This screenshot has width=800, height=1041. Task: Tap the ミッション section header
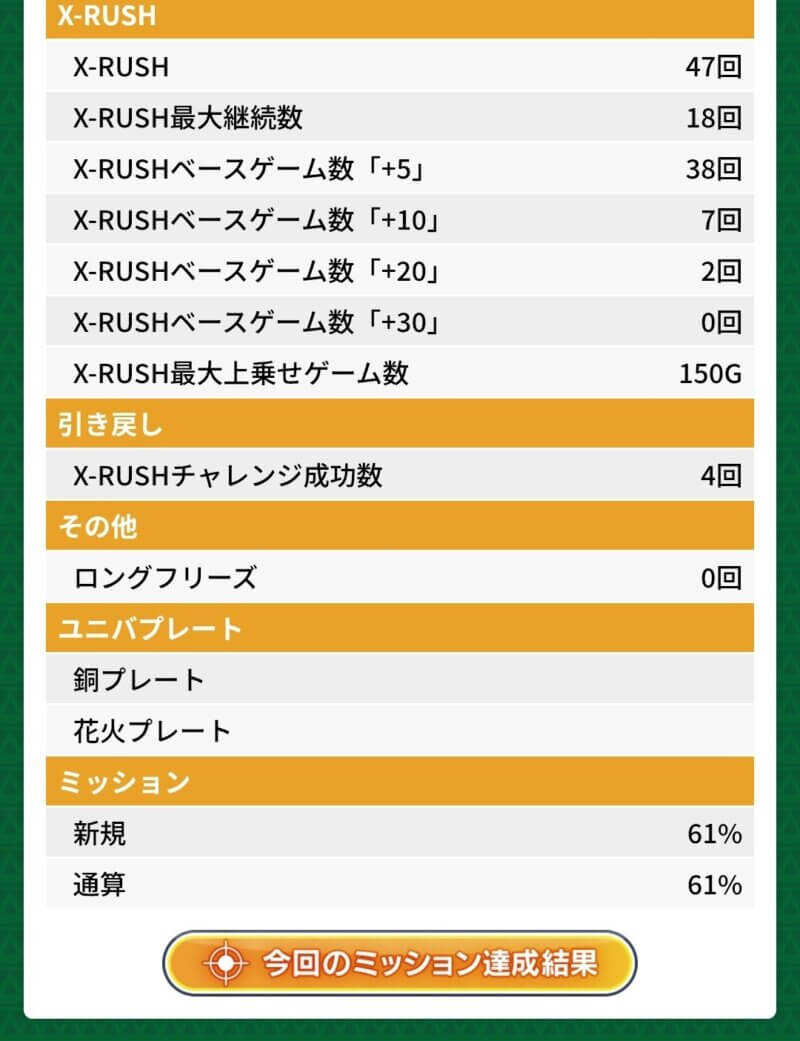tap(400, 782)
